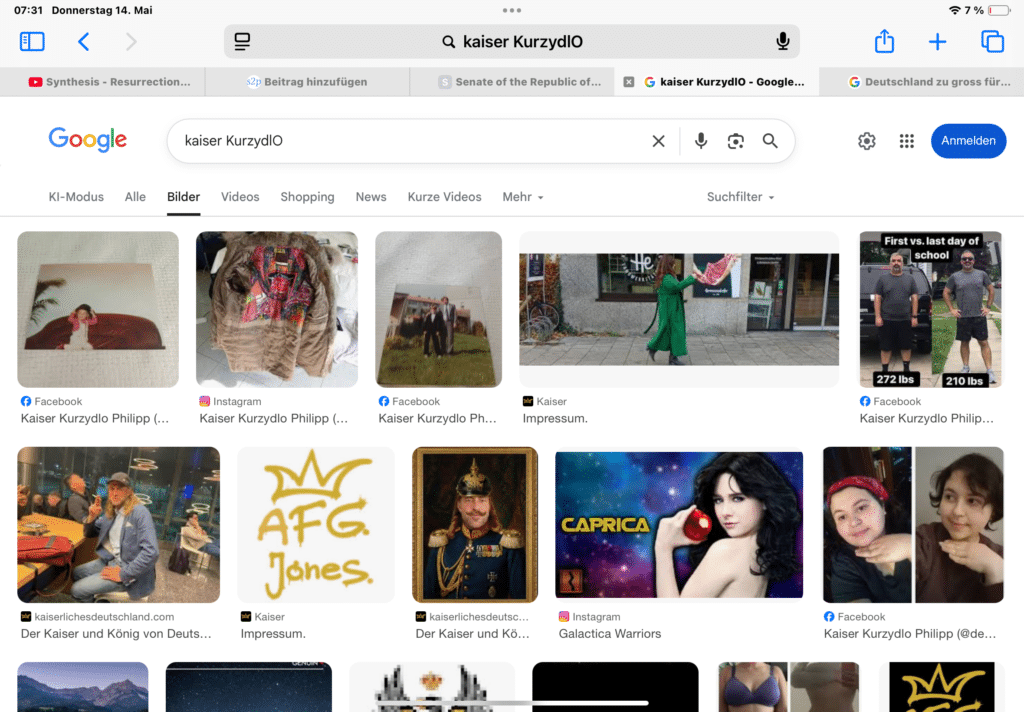This screenshot has width=1024, height=712.
Task: Add a new tab with plus icon
Action: point(937,42)
